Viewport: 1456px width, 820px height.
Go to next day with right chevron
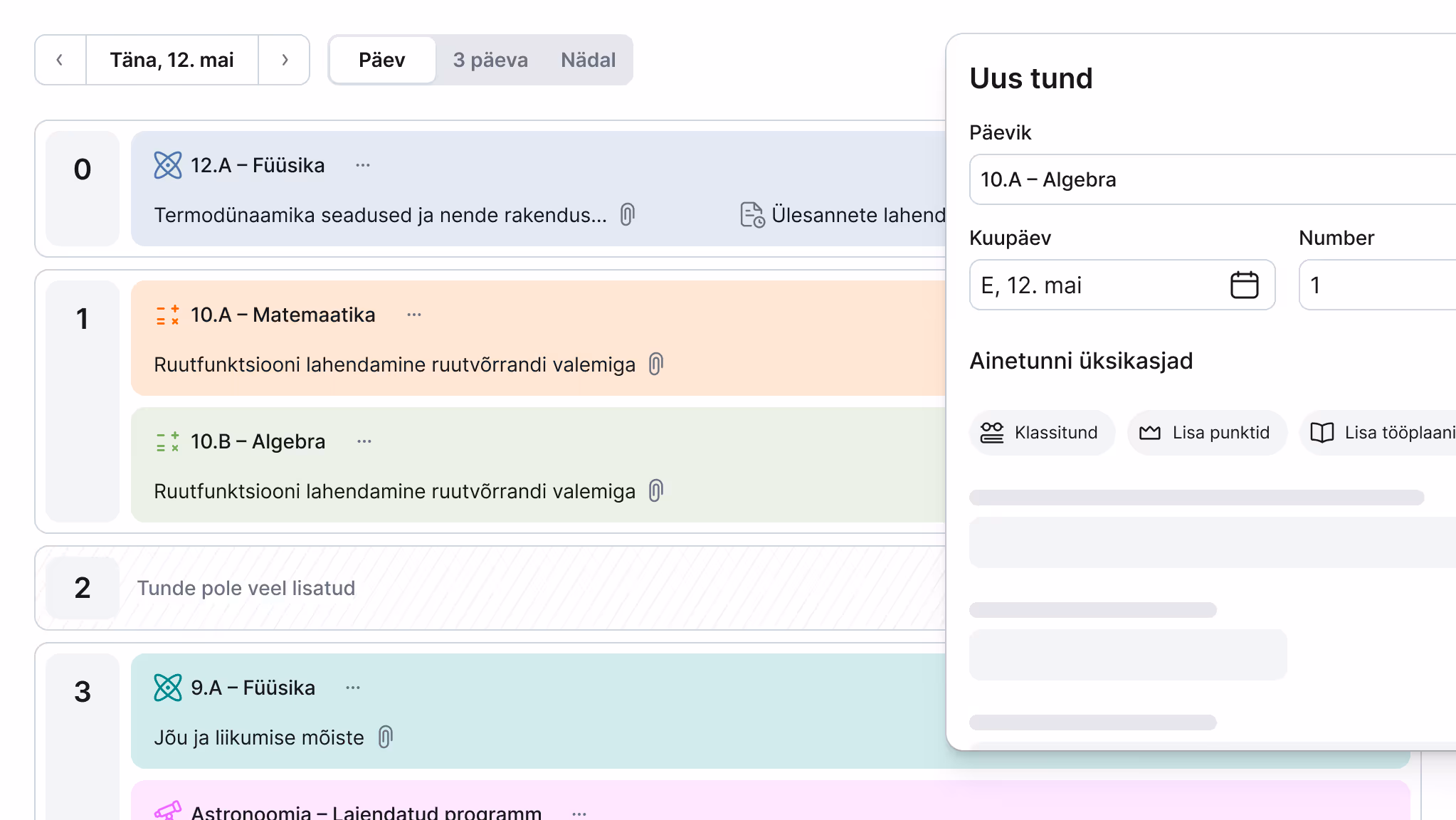tap(284, 60)
